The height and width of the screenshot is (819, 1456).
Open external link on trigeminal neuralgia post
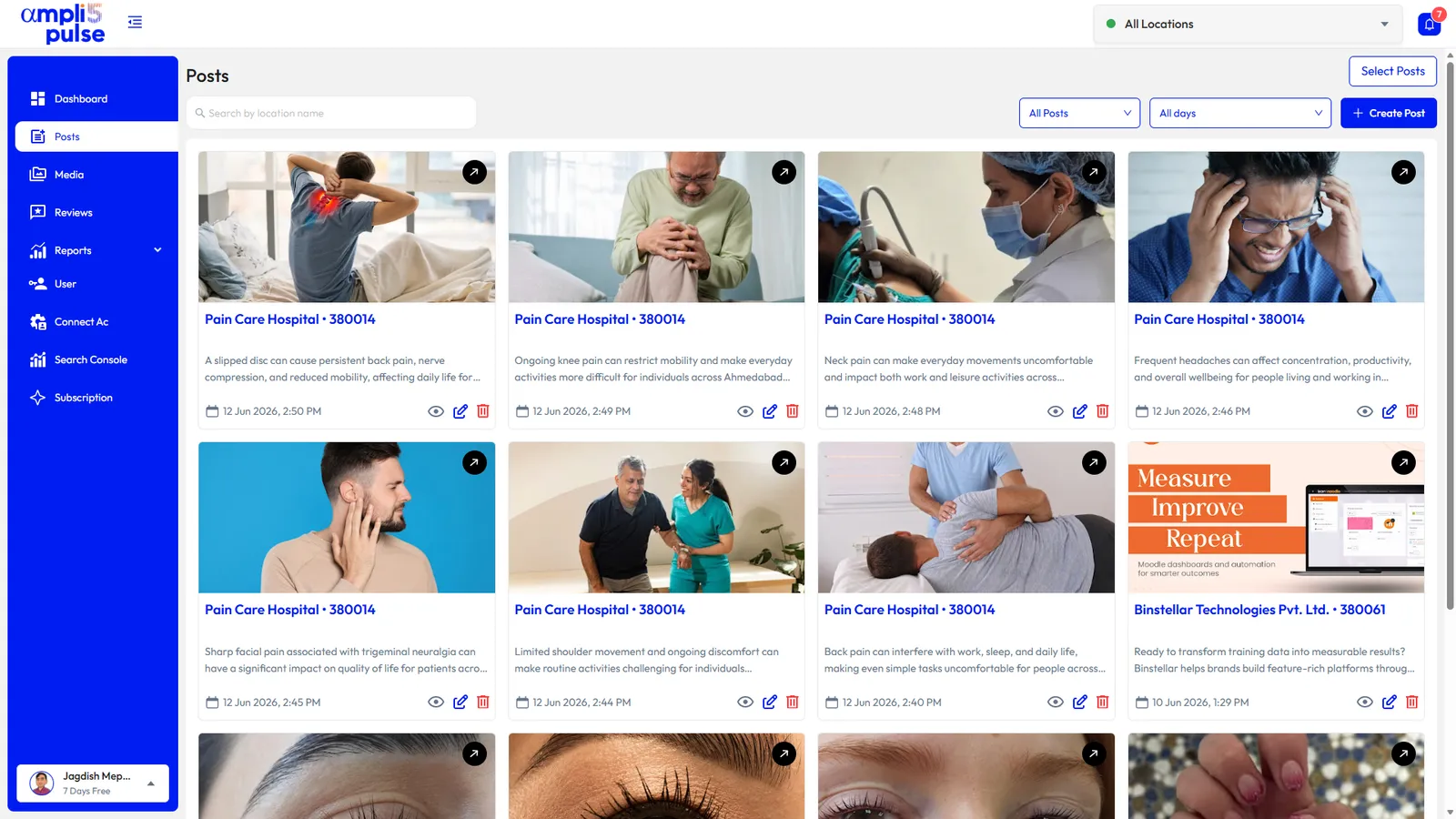[474, 462]
